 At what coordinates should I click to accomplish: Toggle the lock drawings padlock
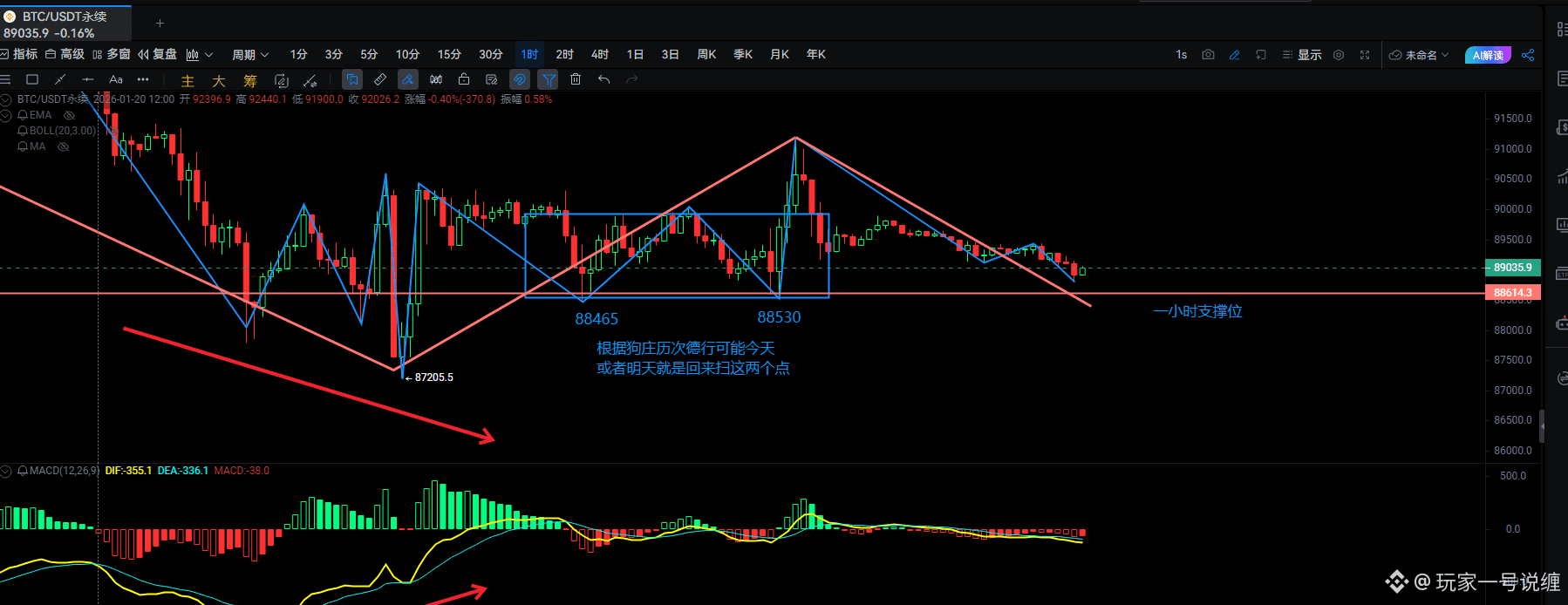[464, 79]
